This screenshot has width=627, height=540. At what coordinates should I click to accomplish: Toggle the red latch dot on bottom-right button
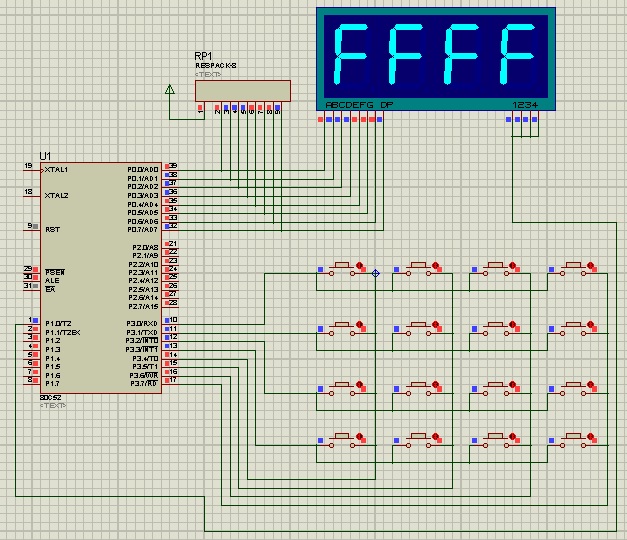tap(590, 436)
